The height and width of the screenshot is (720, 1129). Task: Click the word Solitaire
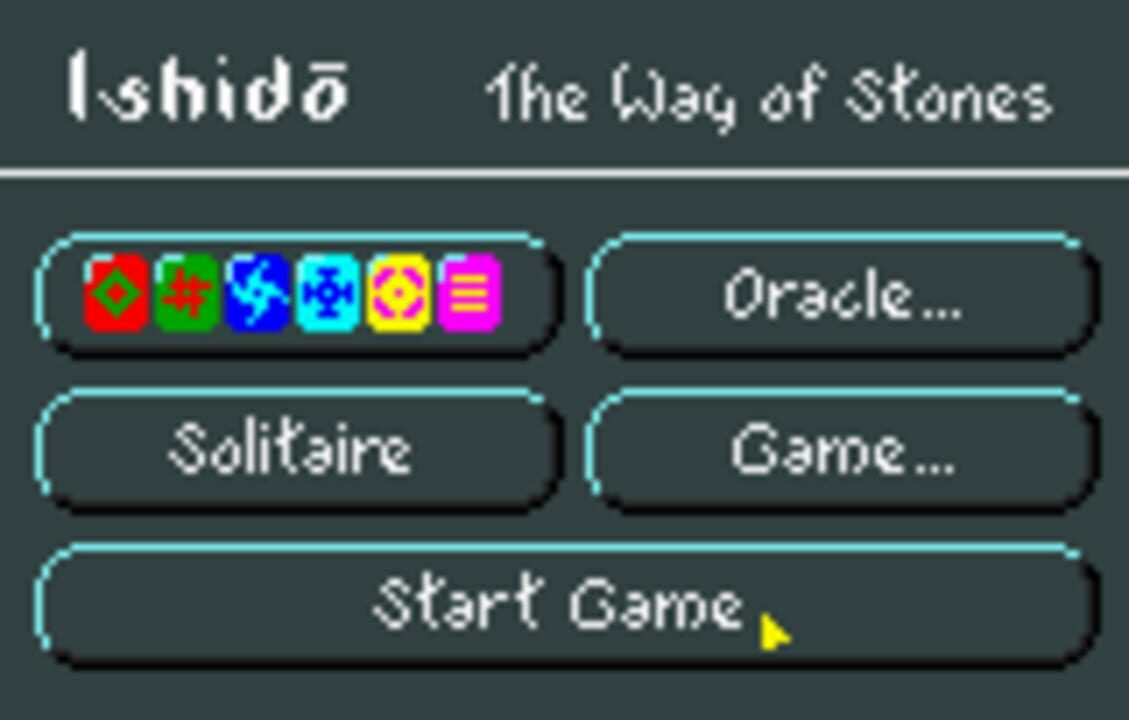pos(290,449)
